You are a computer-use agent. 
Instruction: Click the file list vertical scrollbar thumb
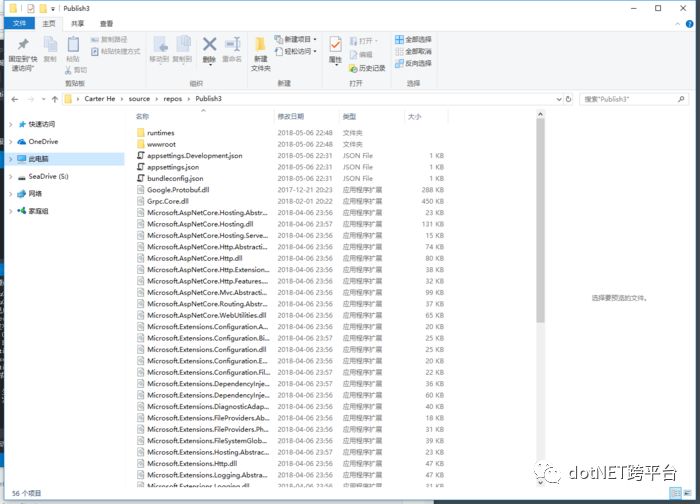pyautogui.click(x=540, y=221)
